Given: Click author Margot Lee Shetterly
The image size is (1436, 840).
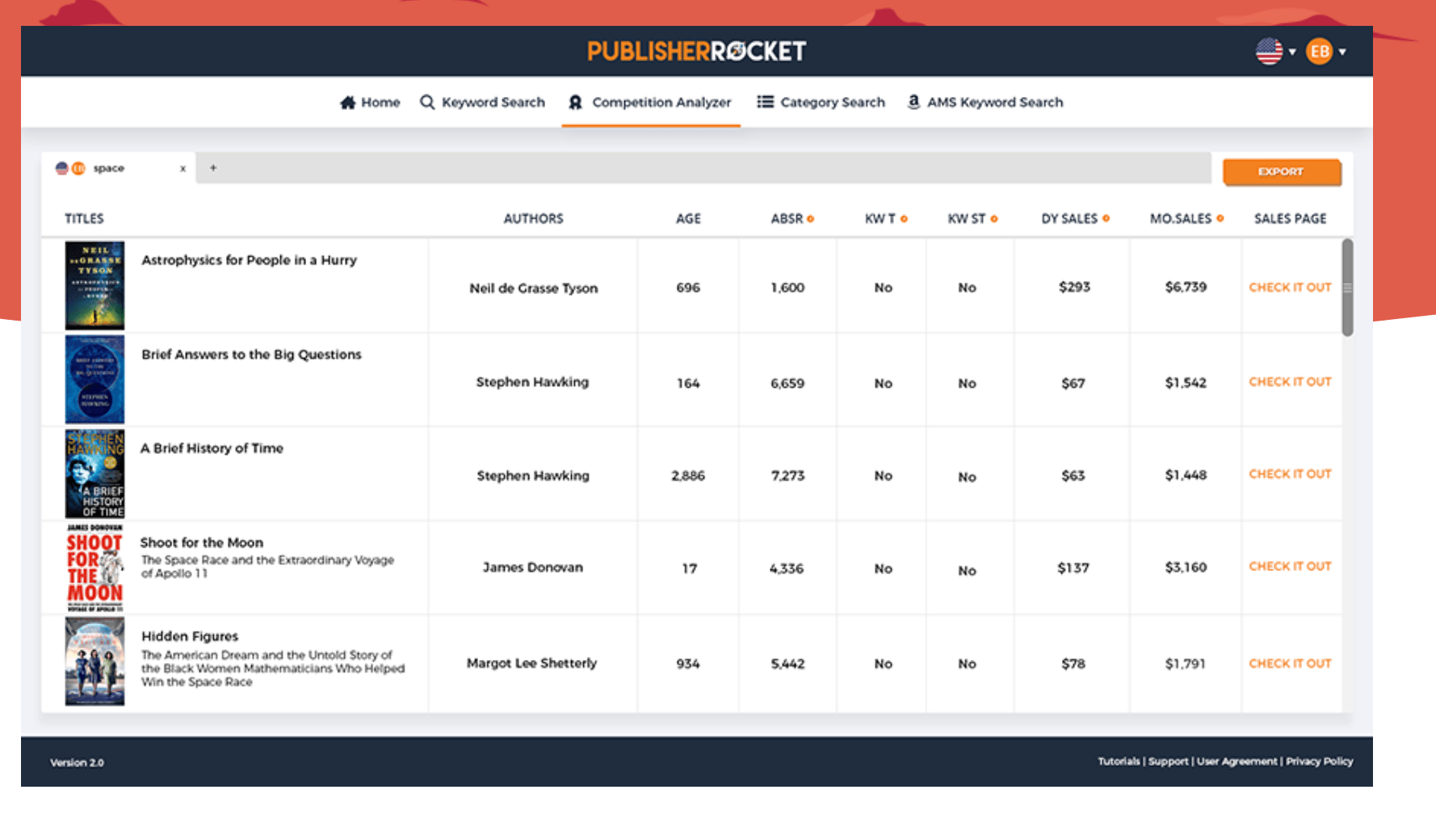Looking at the screenshot, I should pos(531,663).
